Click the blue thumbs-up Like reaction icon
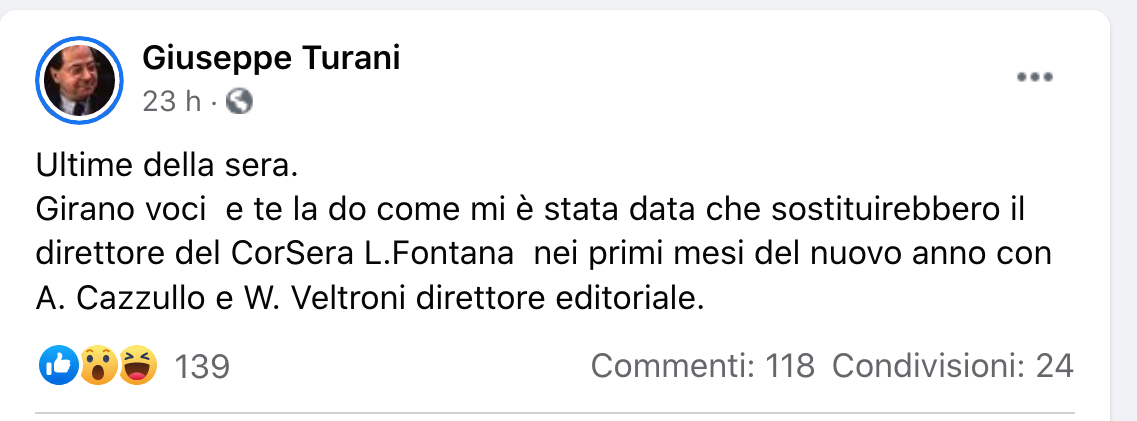Viewport: 1137px width, 421px height. 58,367
